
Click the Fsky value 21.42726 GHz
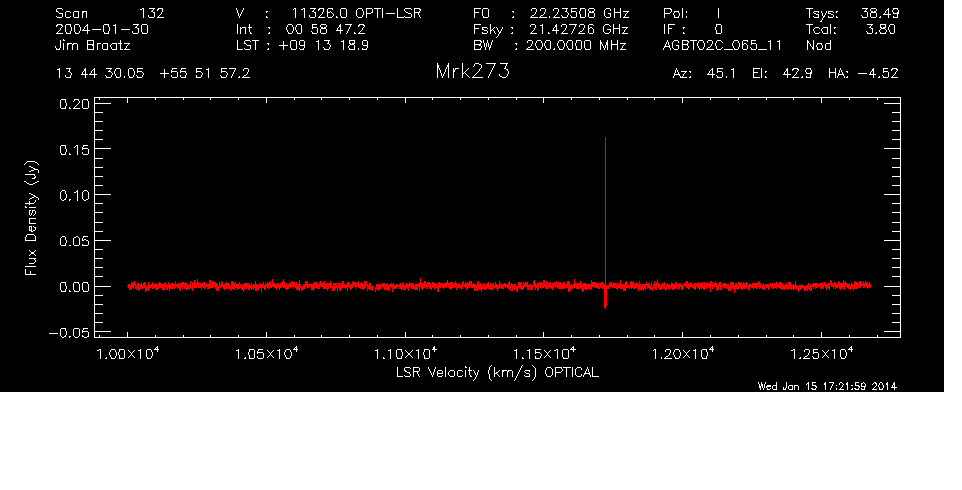(579, 29)
